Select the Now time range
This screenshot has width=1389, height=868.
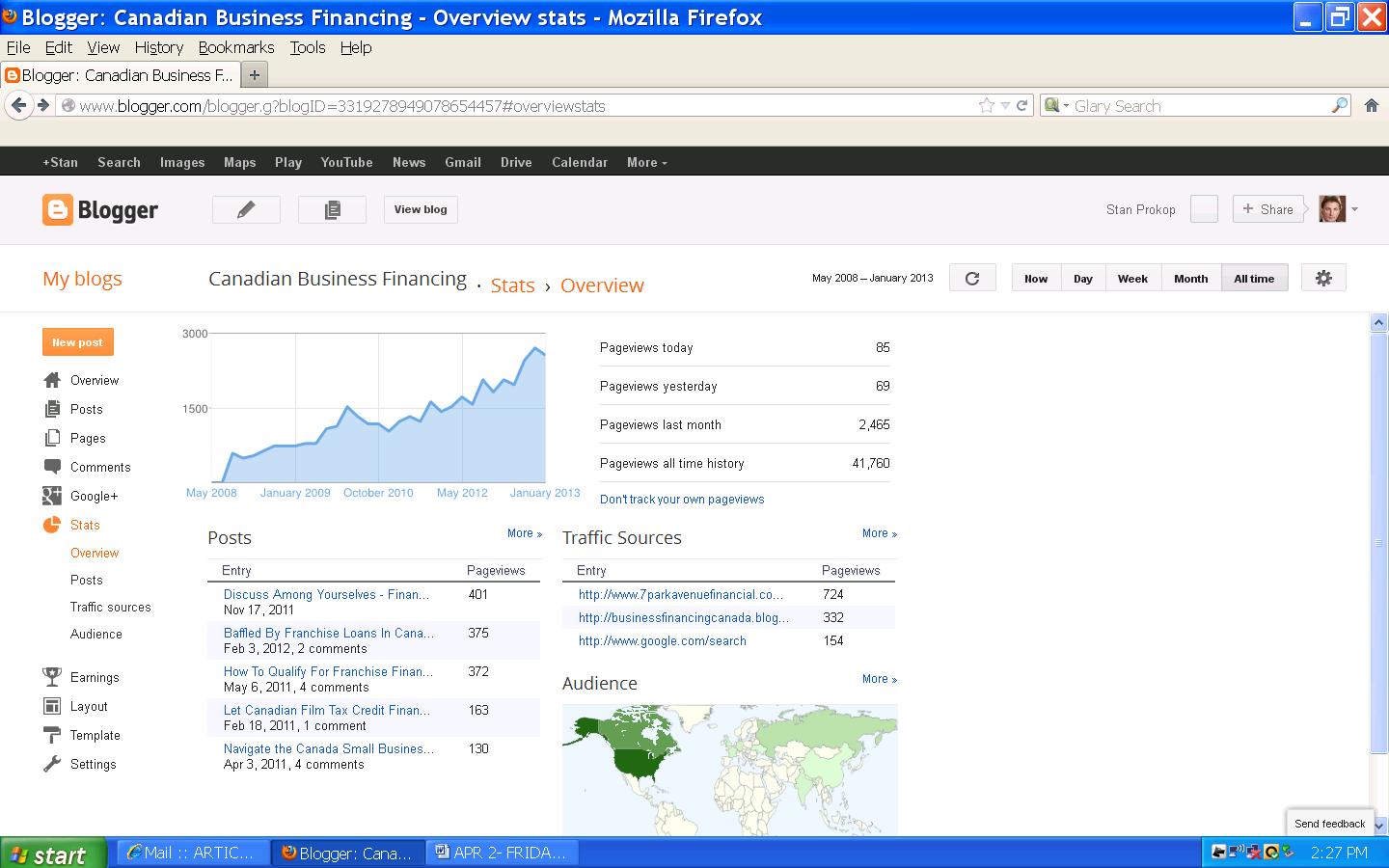1036,278
